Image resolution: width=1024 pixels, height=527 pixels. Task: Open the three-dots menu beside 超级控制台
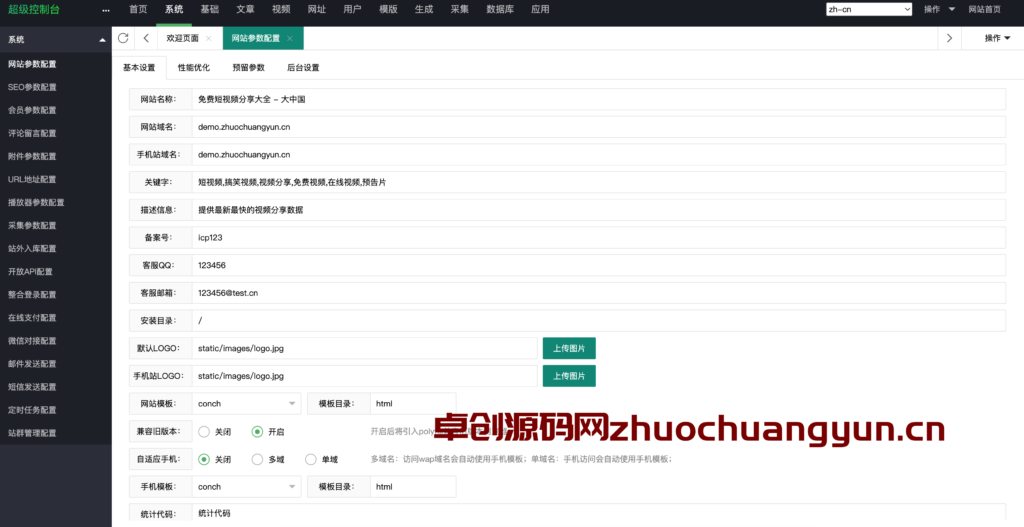(x=106, y=10)
